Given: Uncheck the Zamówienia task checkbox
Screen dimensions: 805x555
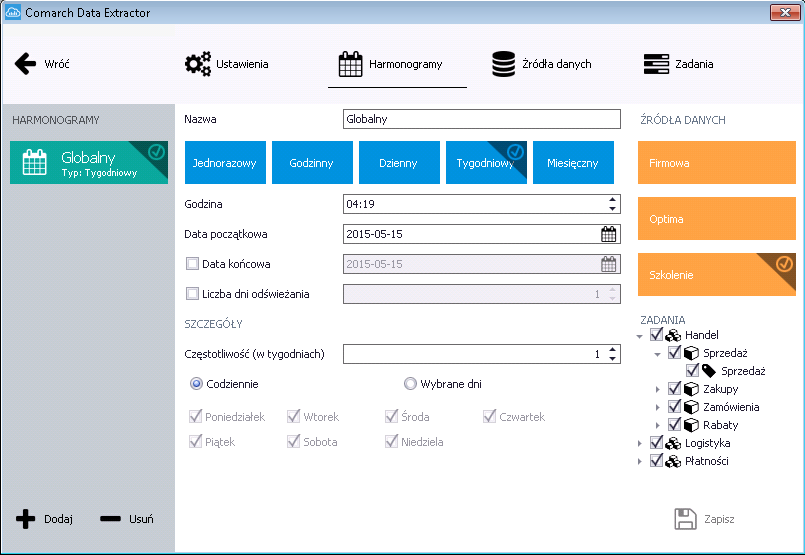Looking at the screenshot, I should click(675, 407).
